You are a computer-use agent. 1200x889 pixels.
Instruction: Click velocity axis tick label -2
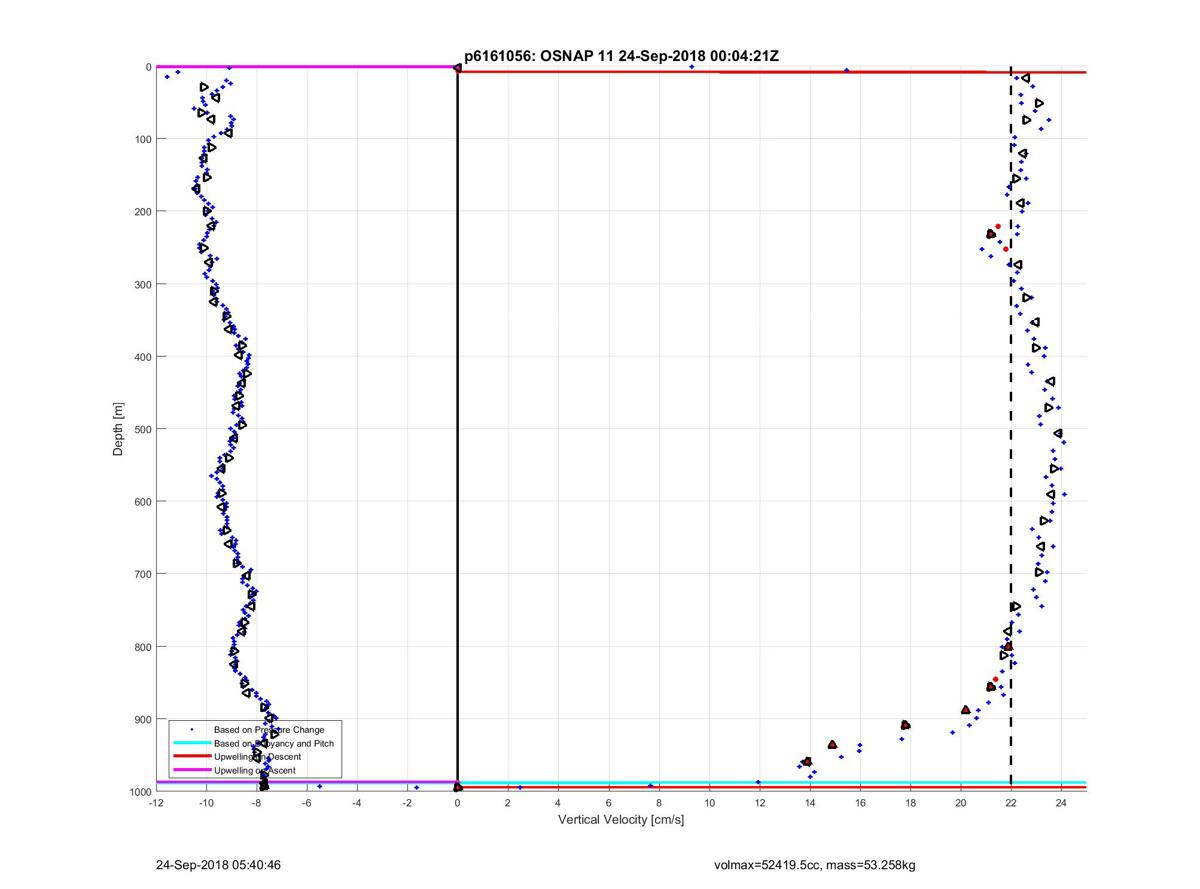tap(407, 803)
